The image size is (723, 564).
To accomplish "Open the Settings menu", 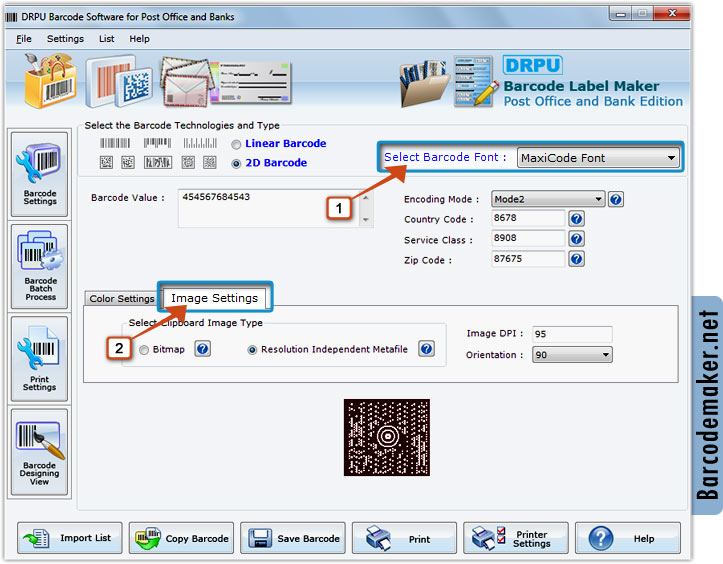I will tap(65, 39).
